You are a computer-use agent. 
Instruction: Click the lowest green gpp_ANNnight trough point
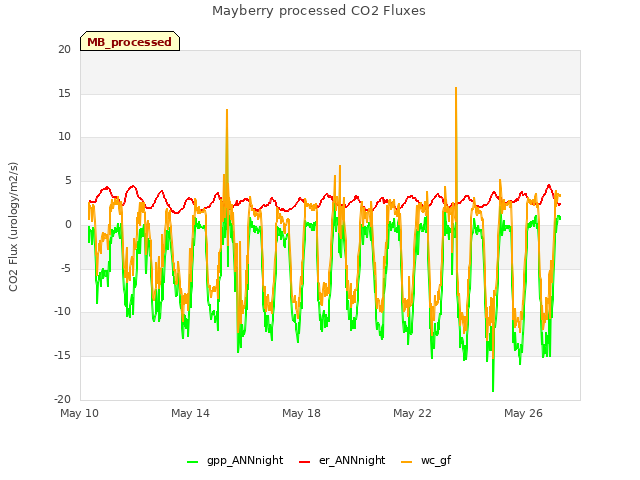pos(493,391)
